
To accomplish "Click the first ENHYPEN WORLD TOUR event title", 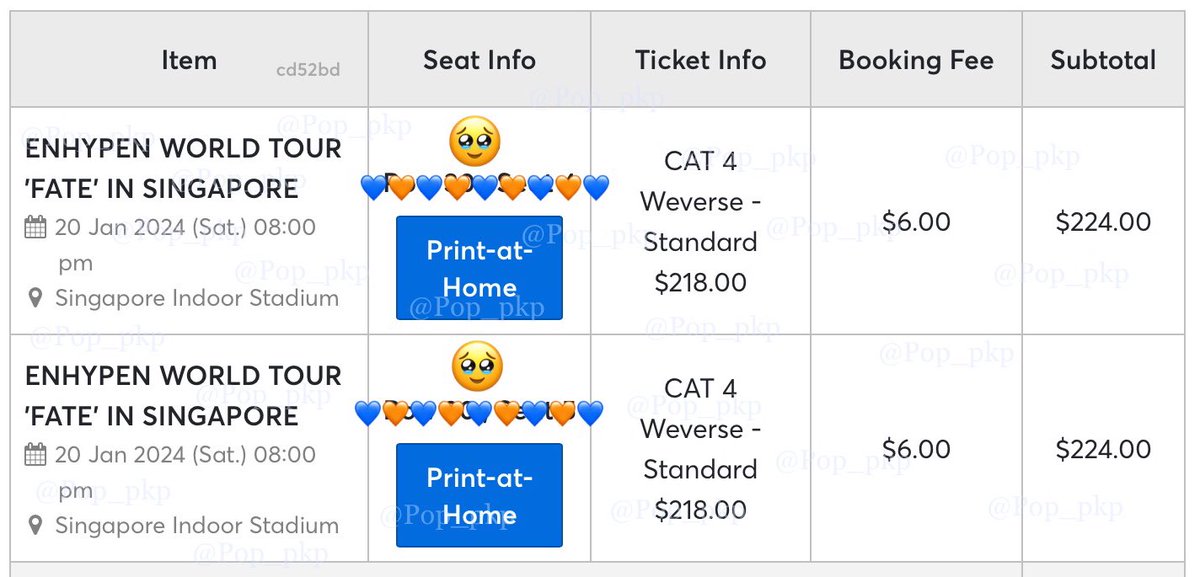I will point(182,168).
